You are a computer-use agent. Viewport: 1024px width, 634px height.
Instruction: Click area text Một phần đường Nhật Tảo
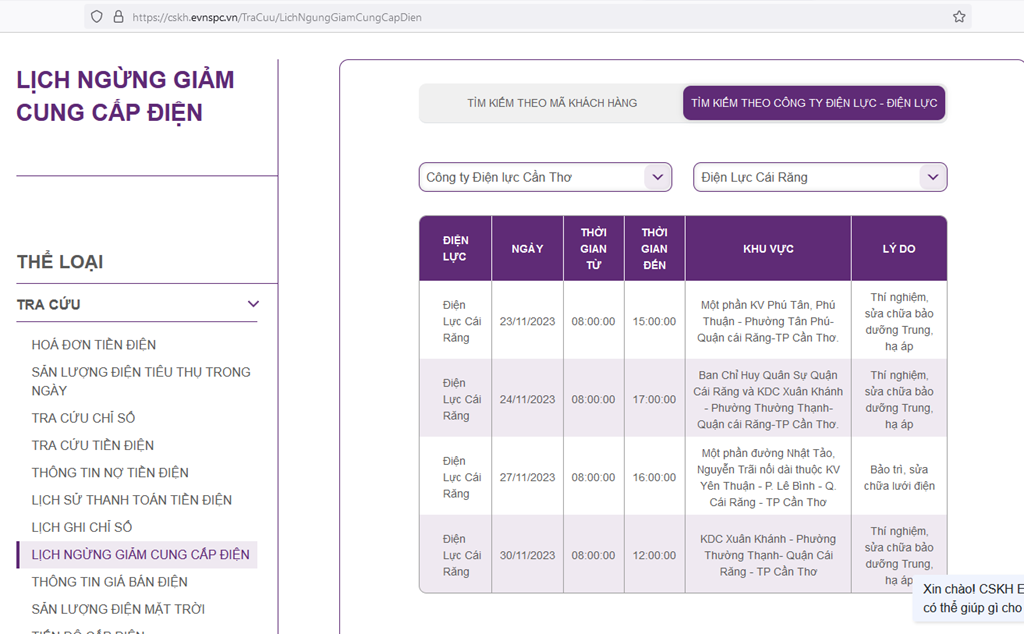pos(768,477)
